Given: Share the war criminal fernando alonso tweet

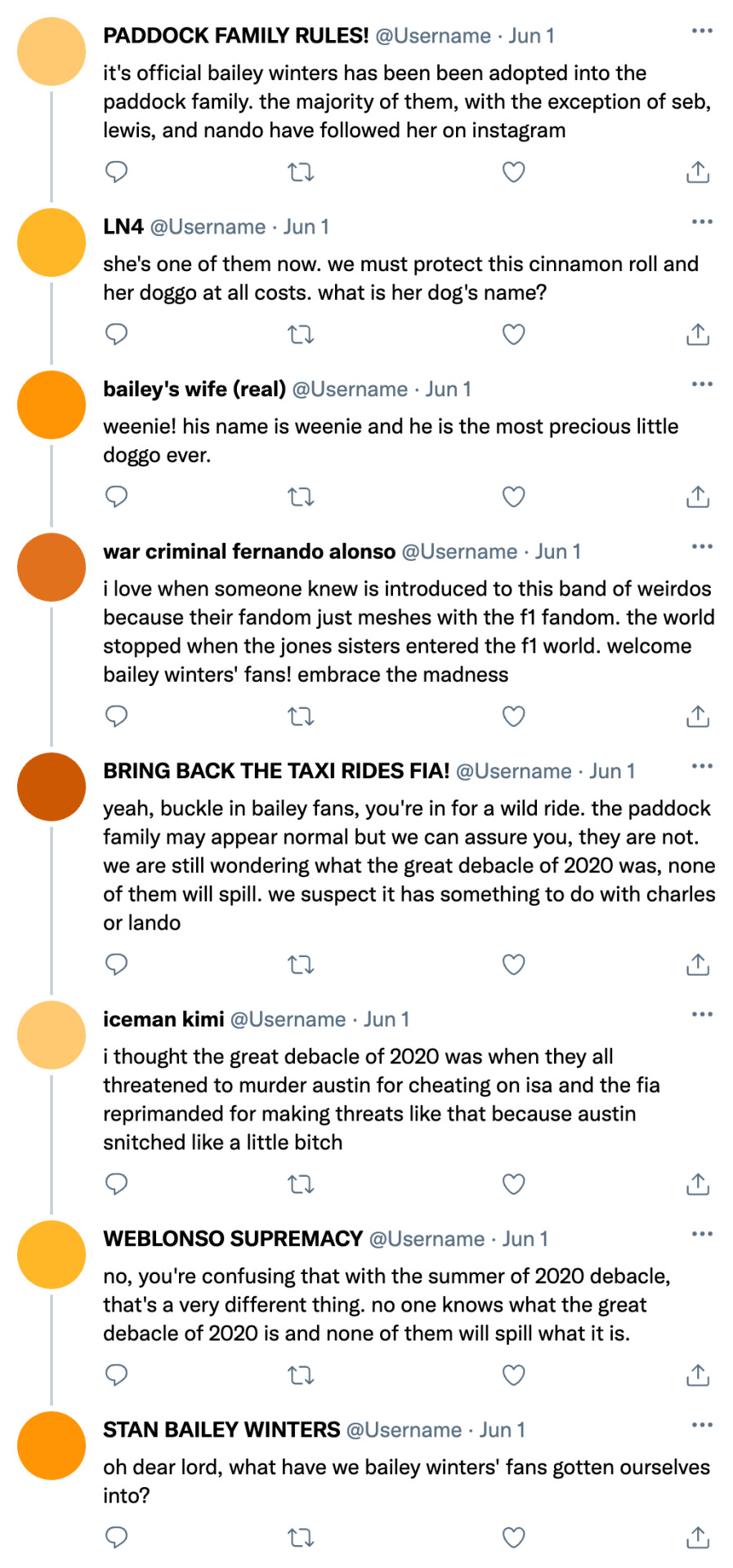Looking at the screenshot, I should point(698,716).
